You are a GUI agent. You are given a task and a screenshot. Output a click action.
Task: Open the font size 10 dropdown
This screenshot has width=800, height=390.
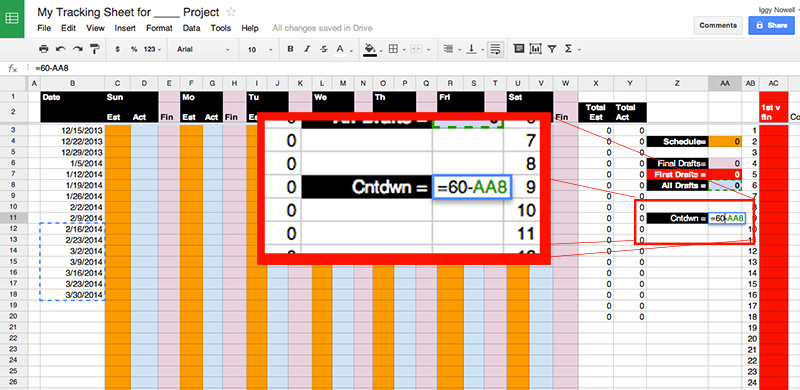tap(260, 50)
